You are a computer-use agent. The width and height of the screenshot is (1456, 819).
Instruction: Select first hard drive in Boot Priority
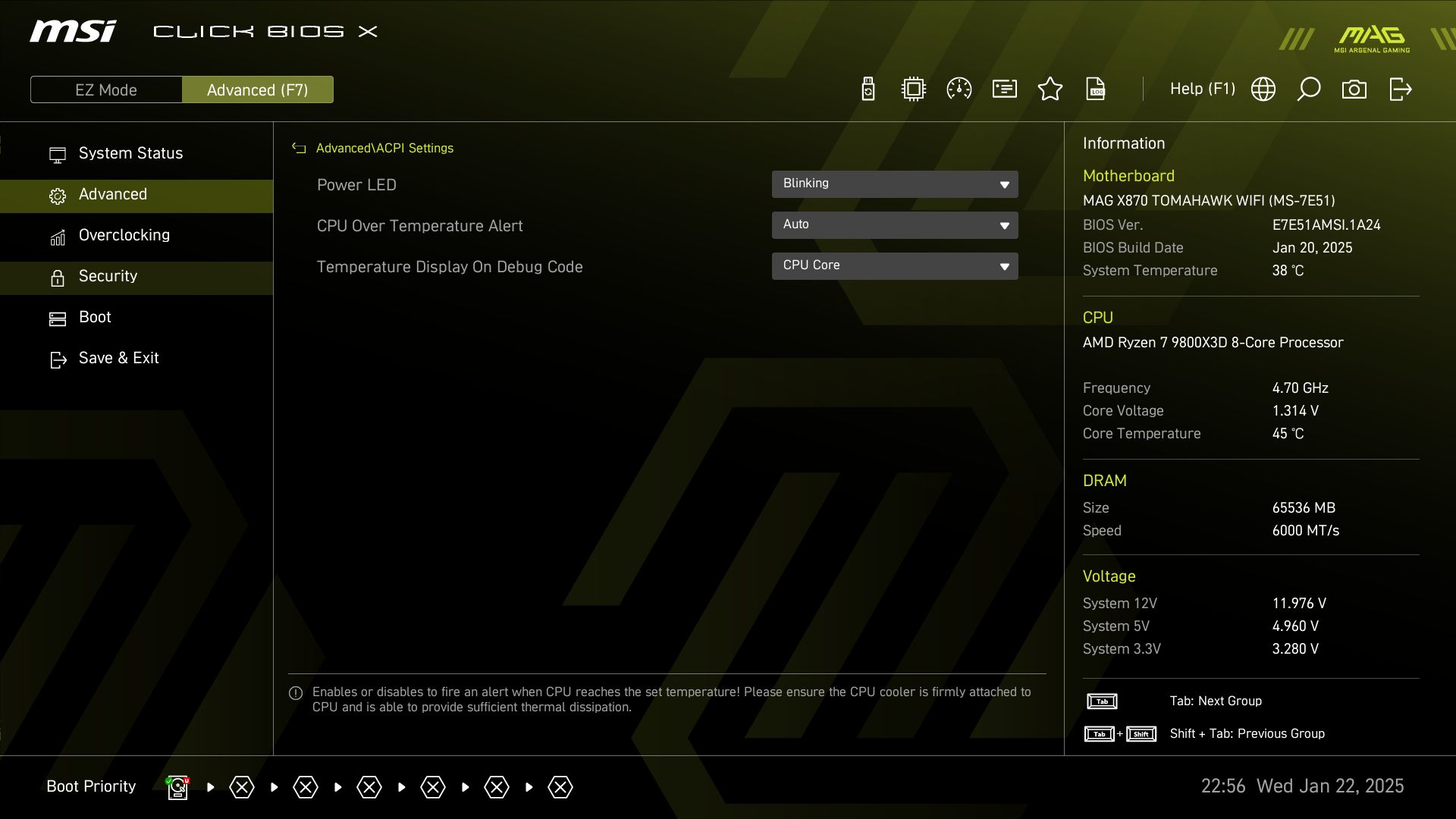click(177, 786)
